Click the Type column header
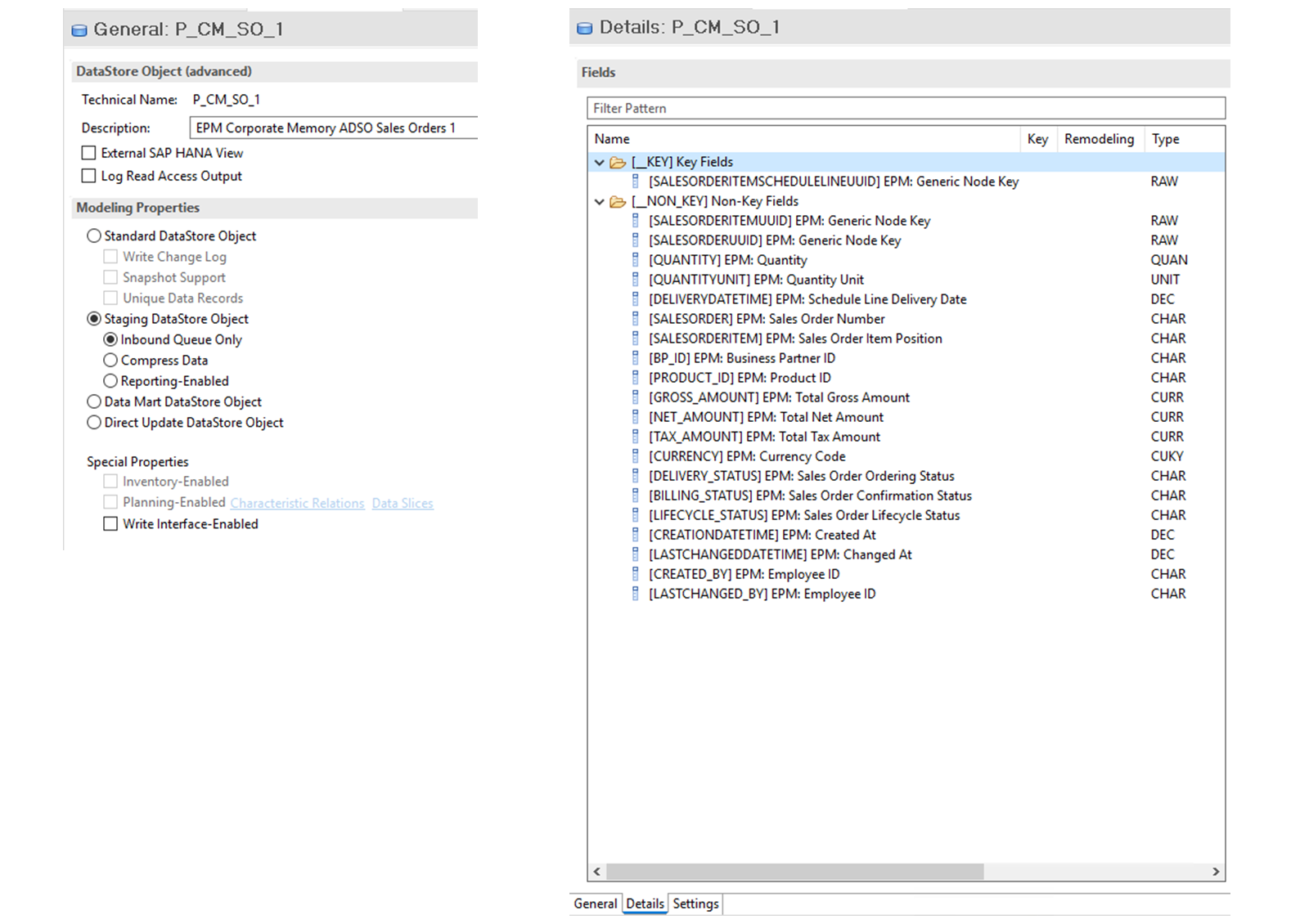1309x924 pixels. coord(1185,139)
